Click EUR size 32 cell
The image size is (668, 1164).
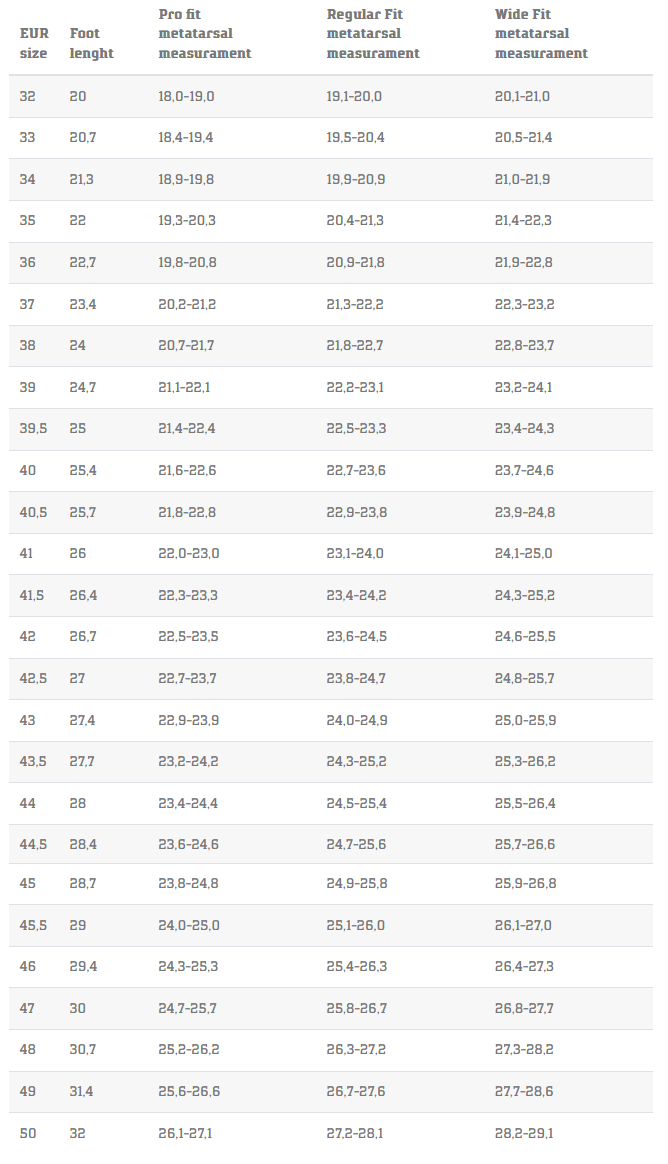27,97
